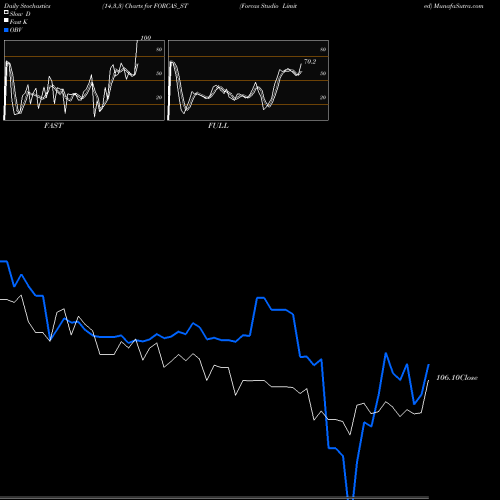Click the 106.10Close price label
The height and width of the screenshot is (500, 500).
click(457, 378)
